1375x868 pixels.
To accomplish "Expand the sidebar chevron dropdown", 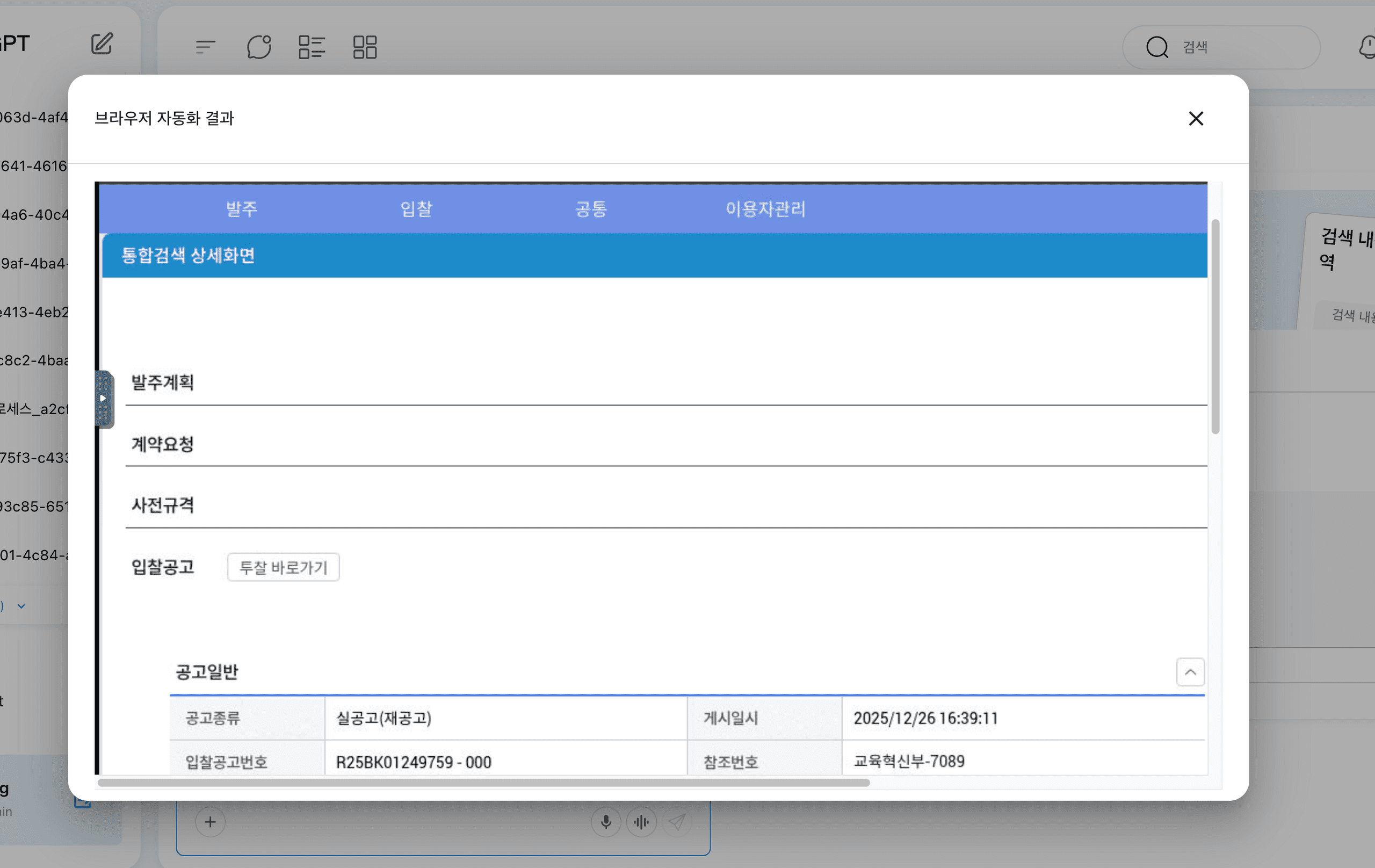I will coord(21,606).
